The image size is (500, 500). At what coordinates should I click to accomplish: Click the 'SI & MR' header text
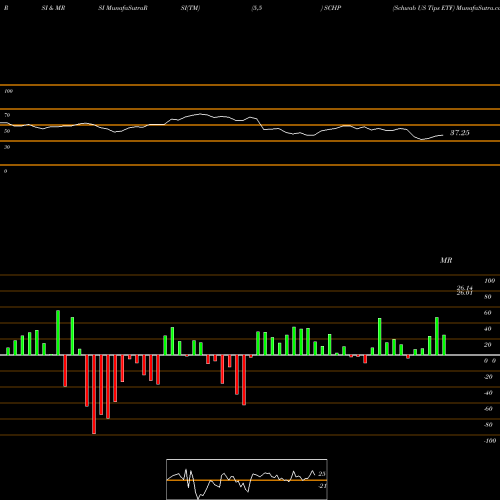[53, 8]
